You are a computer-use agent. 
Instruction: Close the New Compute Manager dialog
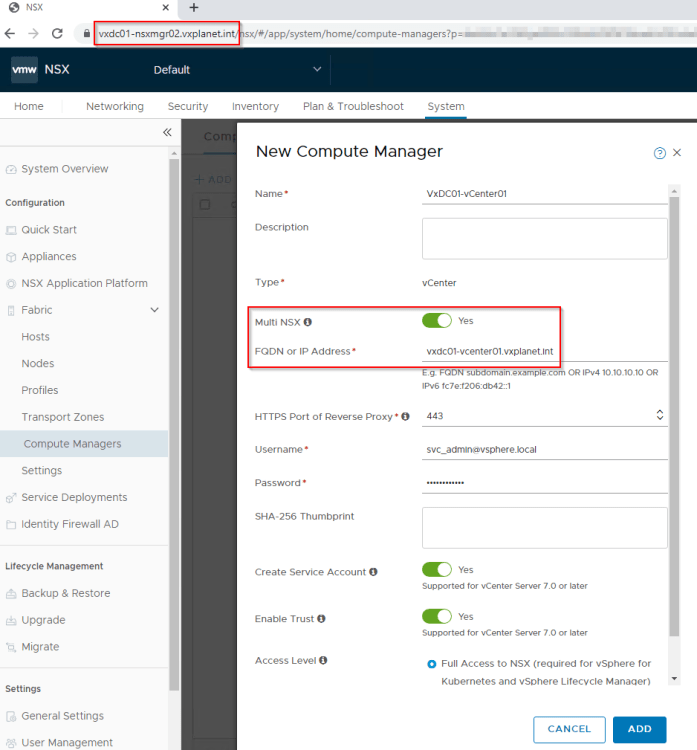(x=677, y=153)
